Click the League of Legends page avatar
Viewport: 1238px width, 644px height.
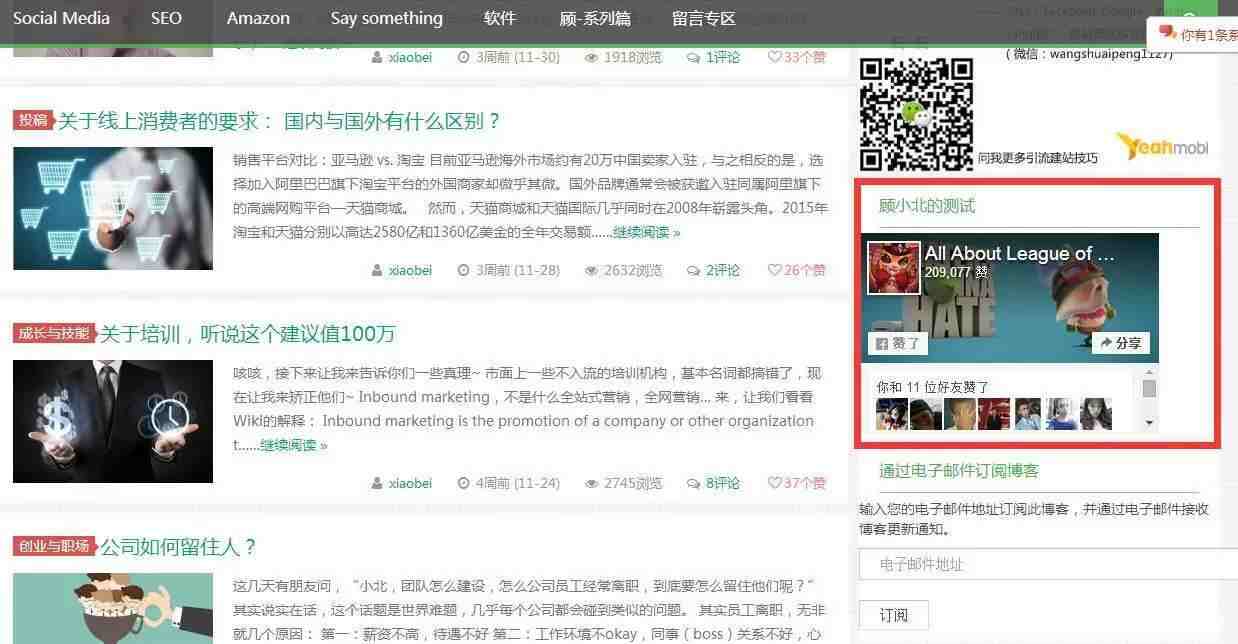pos(893,267)
